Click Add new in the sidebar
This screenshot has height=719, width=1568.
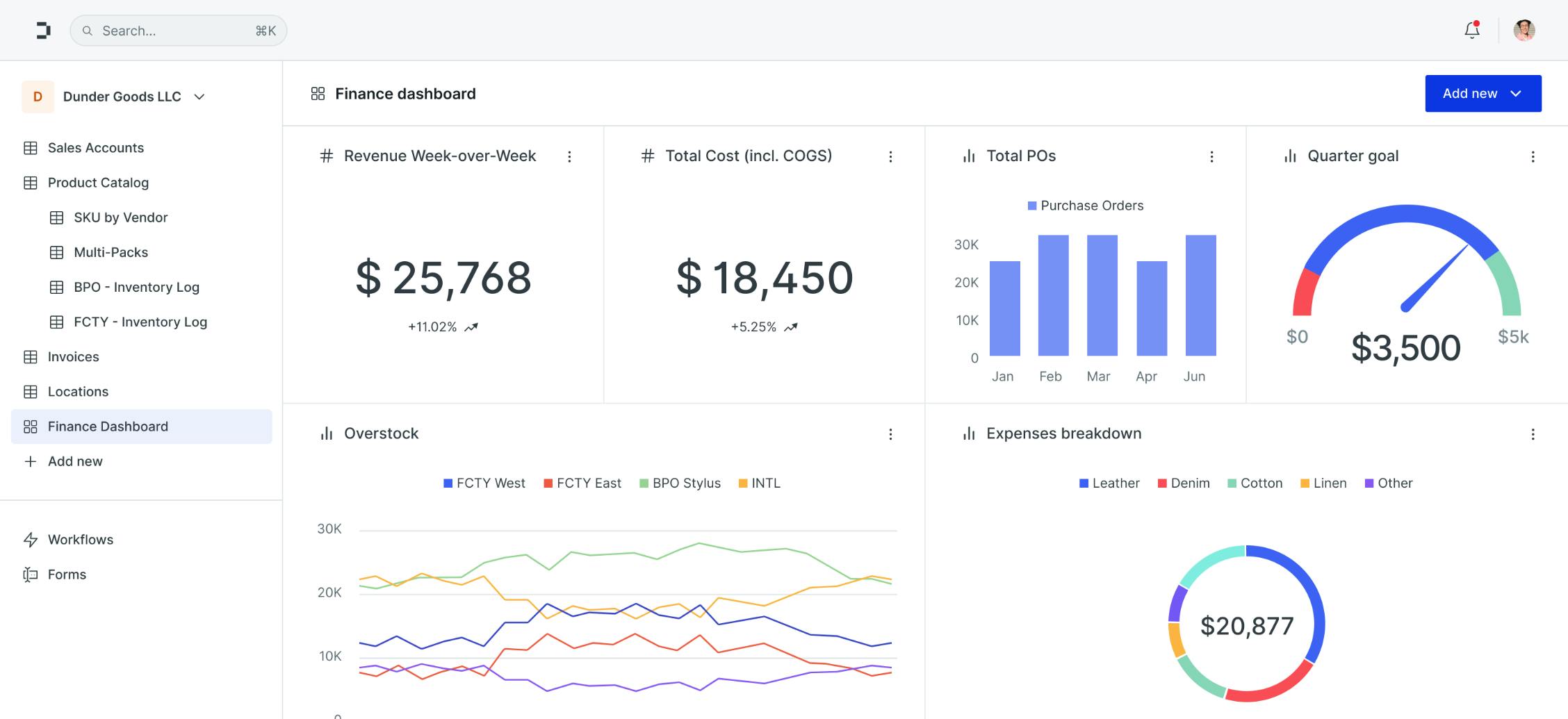point(74,461)
